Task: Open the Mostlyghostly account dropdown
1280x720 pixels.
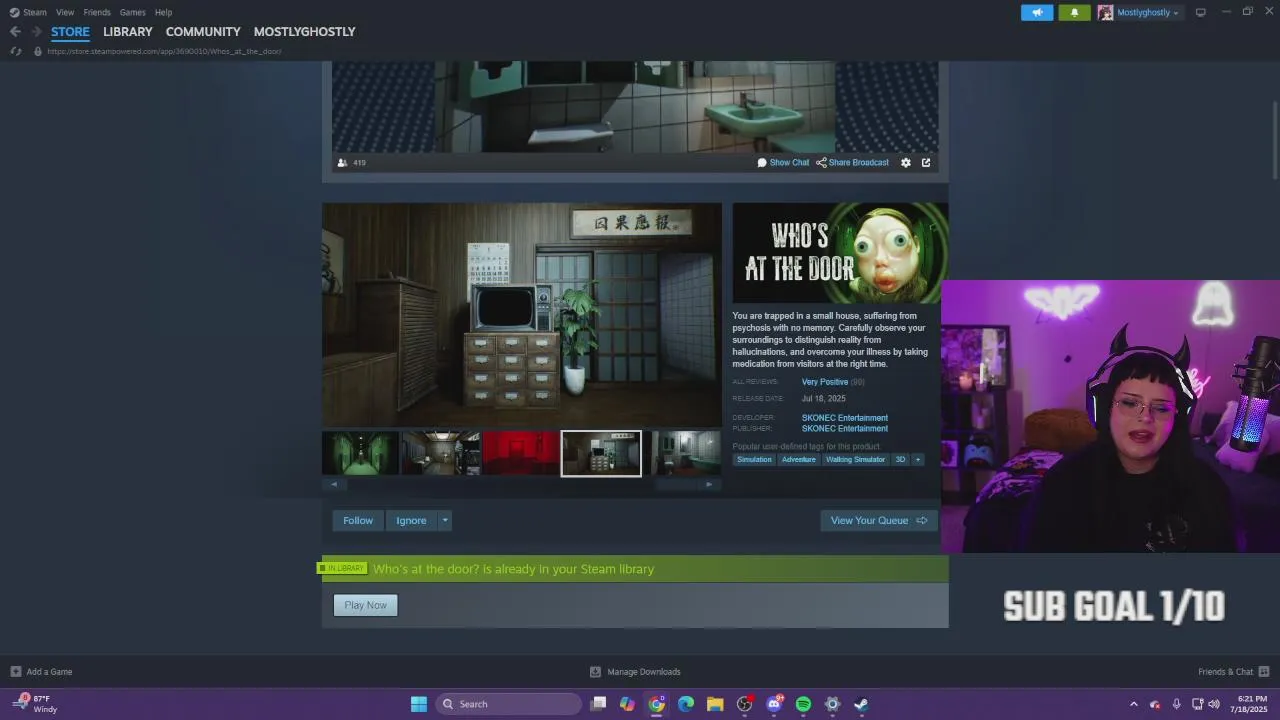Action: 1140,12
